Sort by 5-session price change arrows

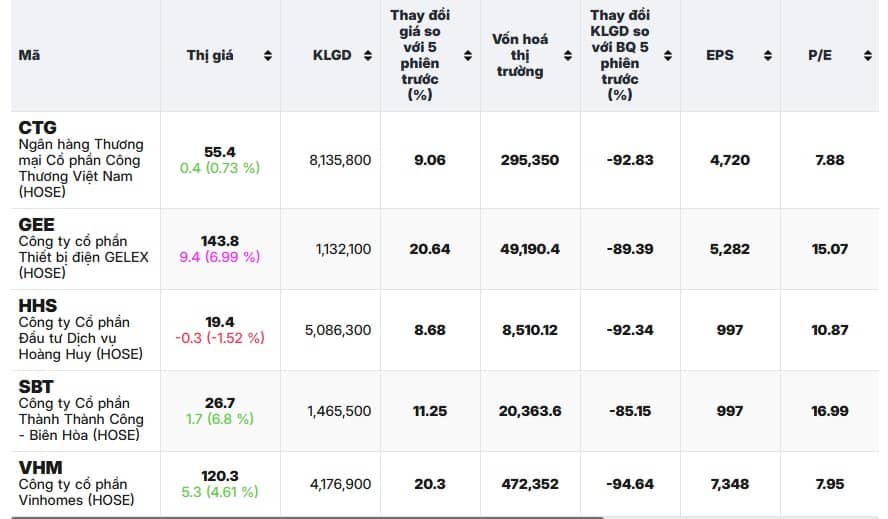pos(467,56)
